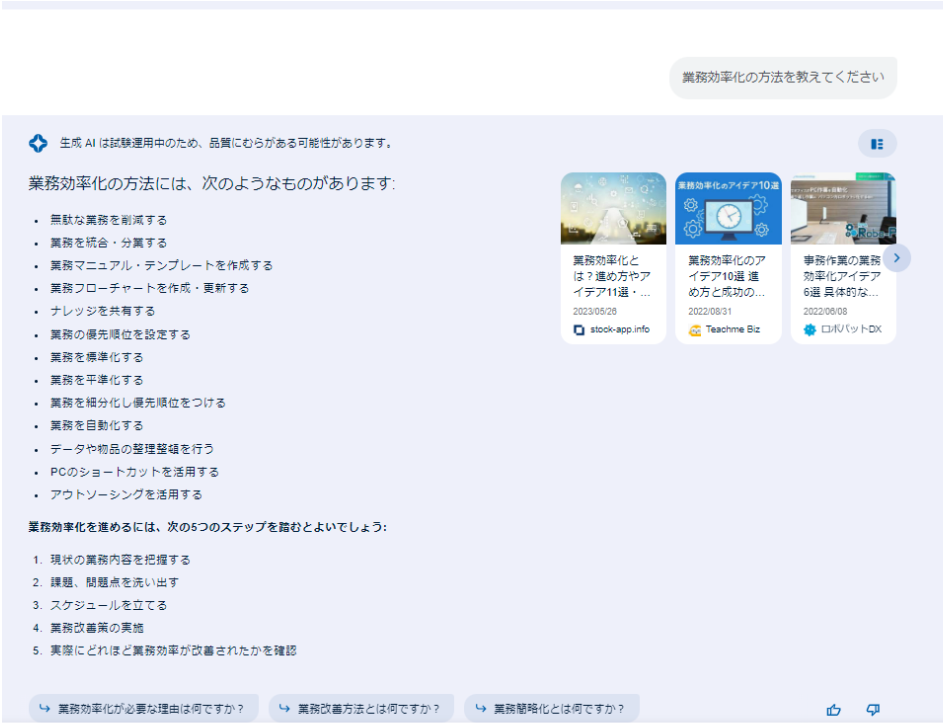This screenshot has width=943, height=724.
Task: Click the stock-app.info favicon icon
Action: (x=579, y=330)
